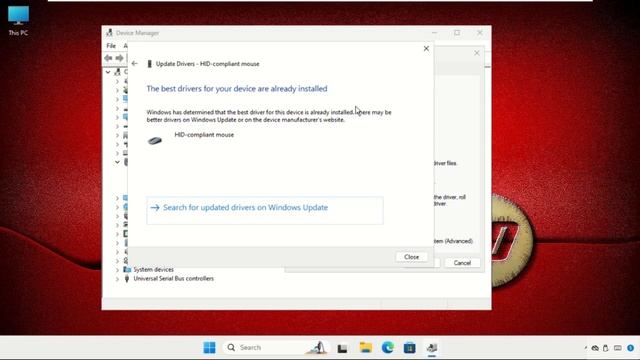Close the properties dialog behind with X

click(477, 53)
